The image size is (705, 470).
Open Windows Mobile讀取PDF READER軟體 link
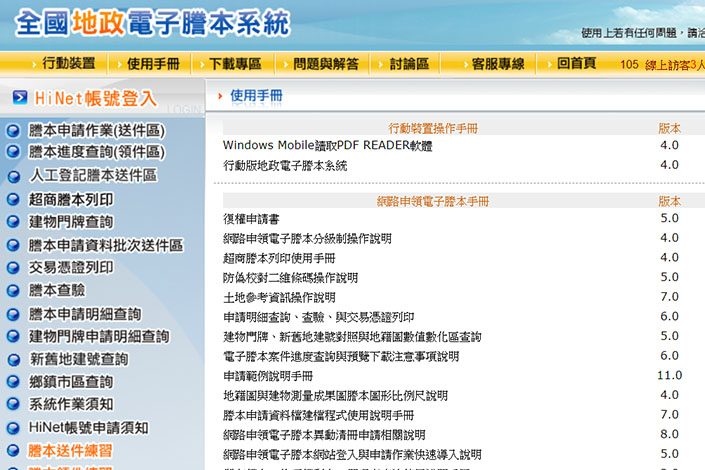pos(327,146)
